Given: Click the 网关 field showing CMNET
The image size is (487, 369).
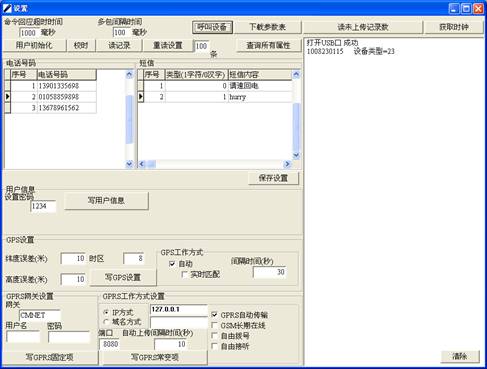Looking at the screenshot, I should (40, 315).
